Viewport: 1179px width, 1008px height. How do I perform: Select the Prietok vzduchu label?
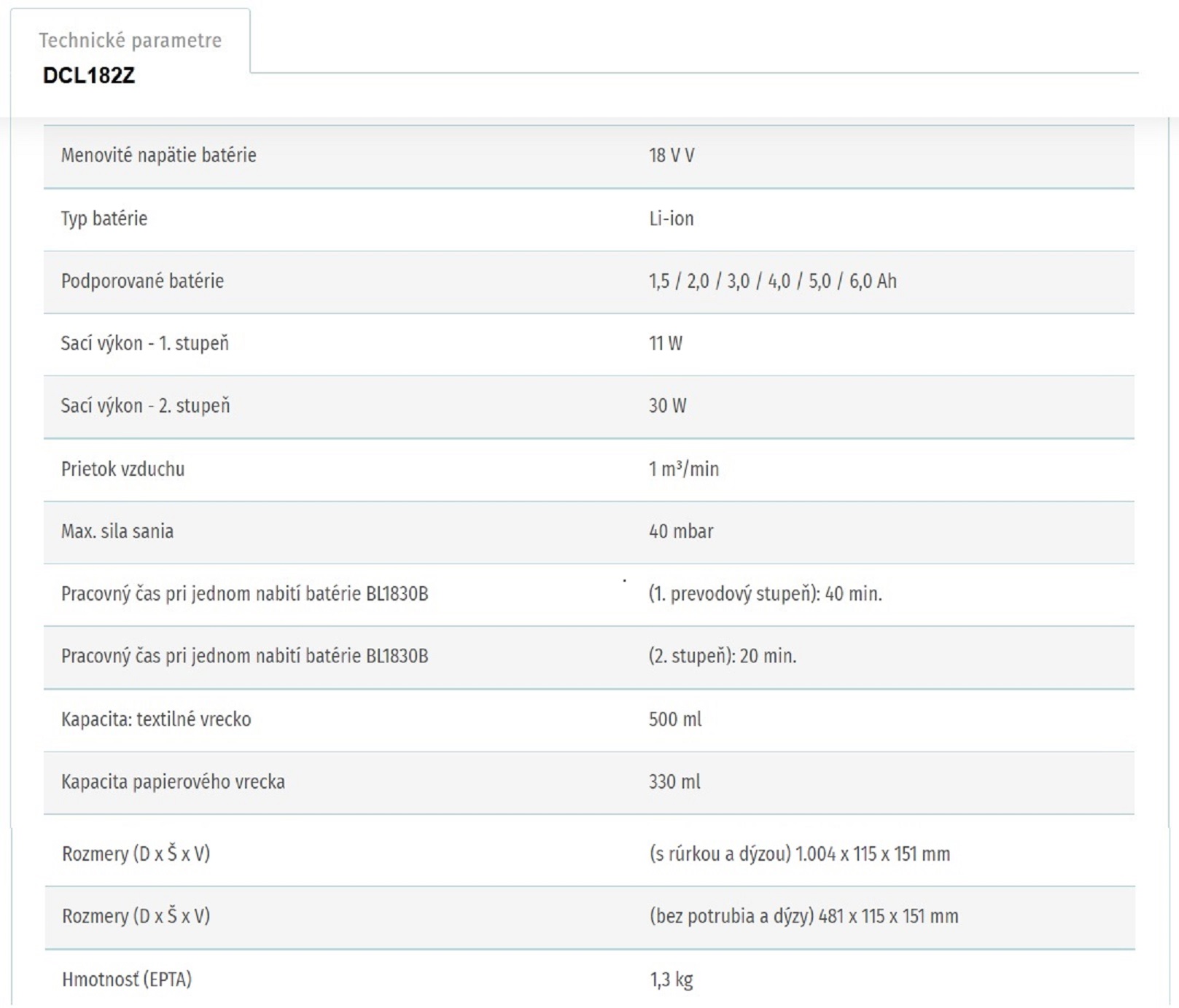click(x=122, y=469)
